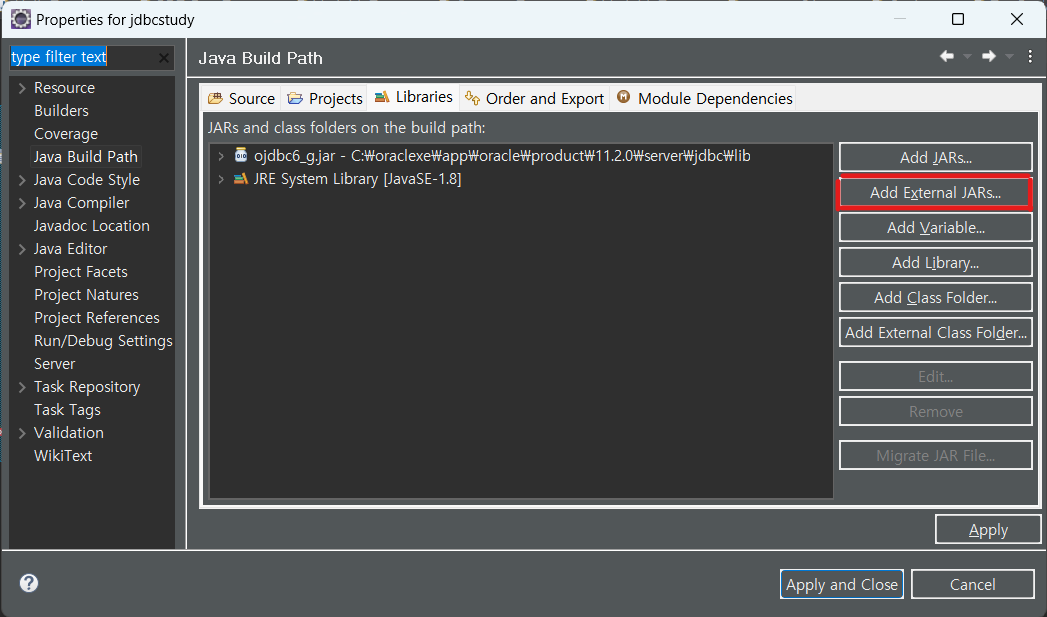
Task: Open the back history dropdown arrow
Action: [967, 57]
